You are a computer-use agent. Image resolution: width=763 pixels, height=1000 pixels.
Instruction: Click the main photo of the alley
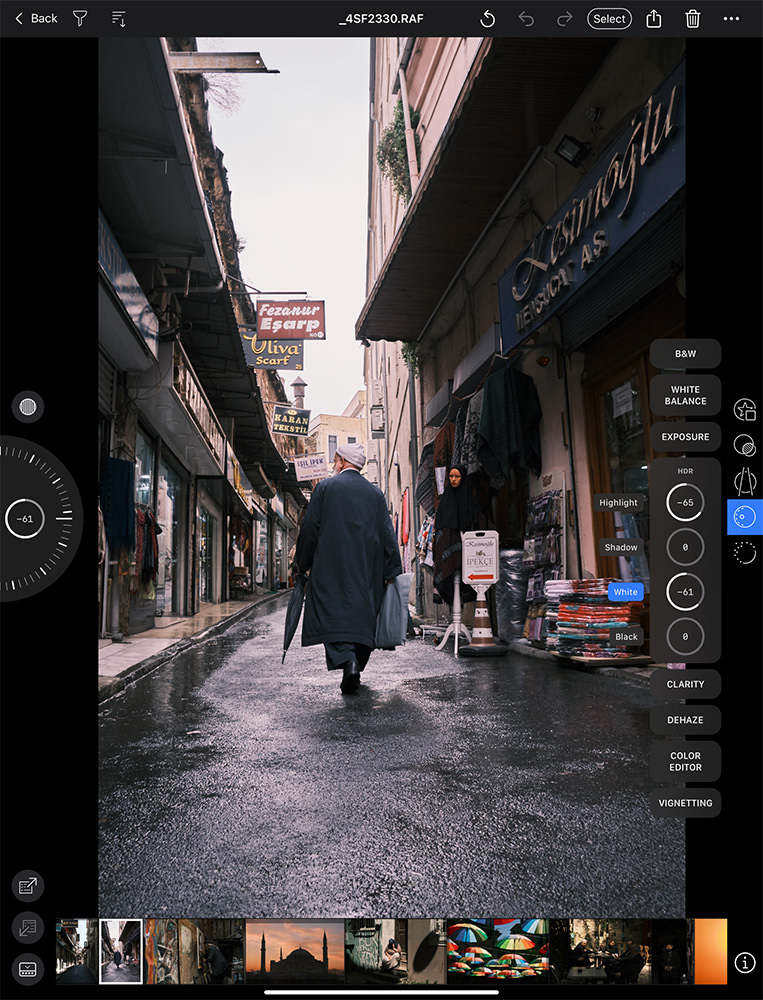click(x=391, y=477)
